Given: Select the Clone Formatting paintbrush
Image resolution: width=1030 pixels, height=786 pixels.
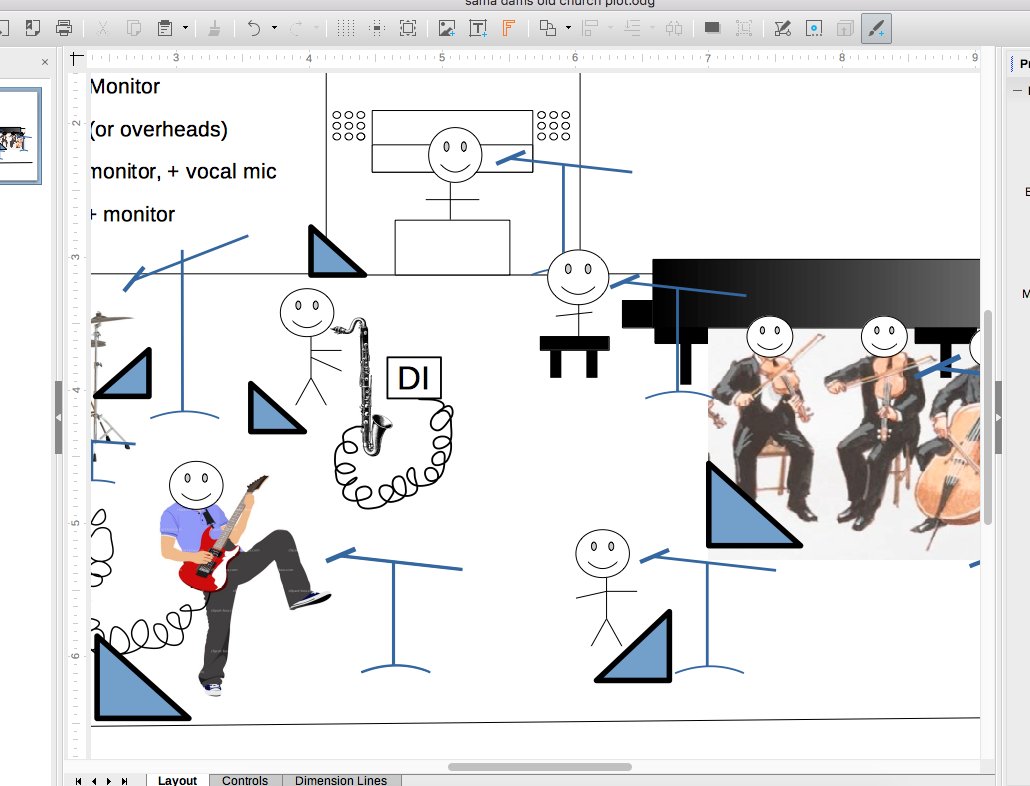Looking at the screenshot, I should 214,28.
